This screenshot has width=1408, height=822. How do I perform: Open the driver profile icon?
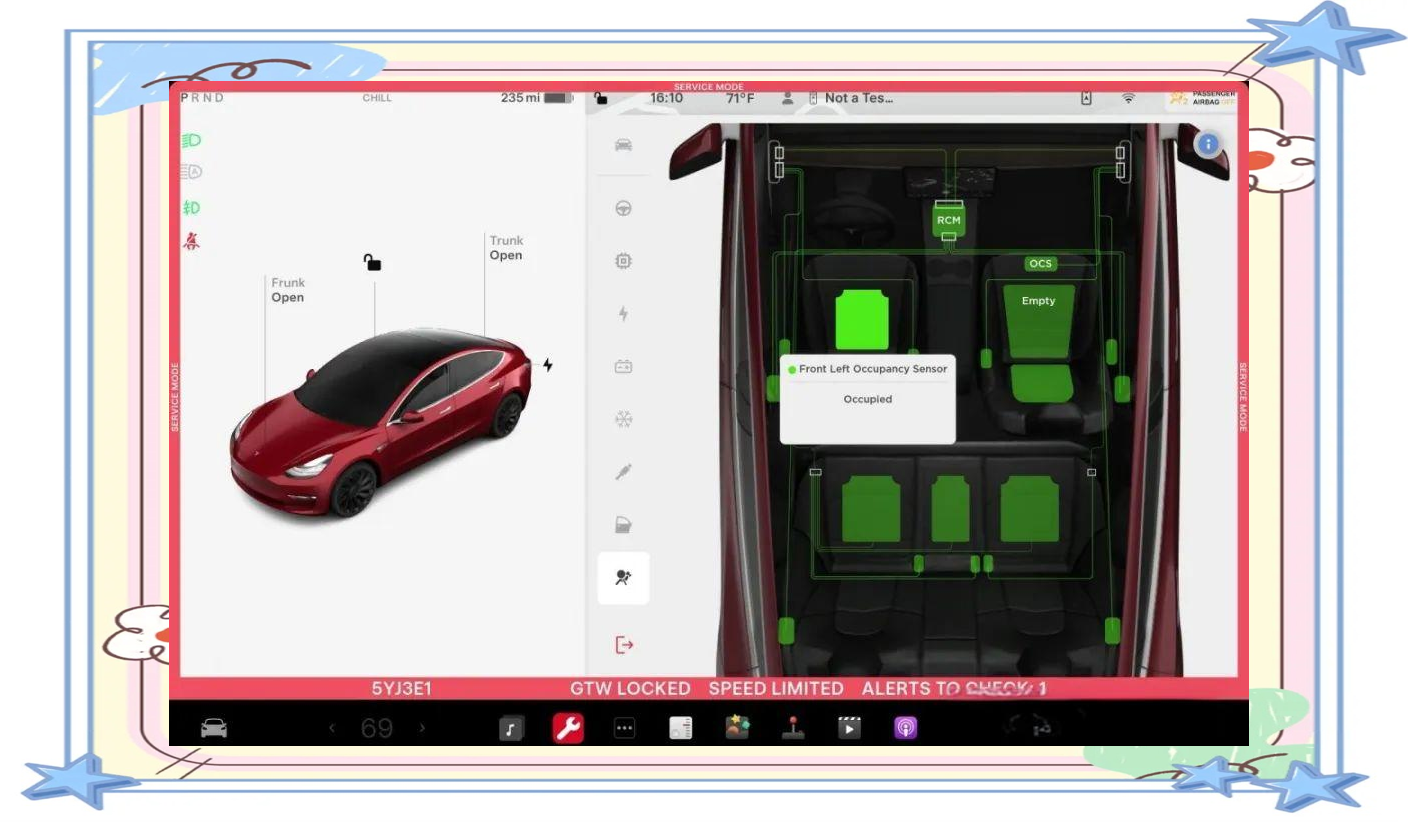point(788,98)
